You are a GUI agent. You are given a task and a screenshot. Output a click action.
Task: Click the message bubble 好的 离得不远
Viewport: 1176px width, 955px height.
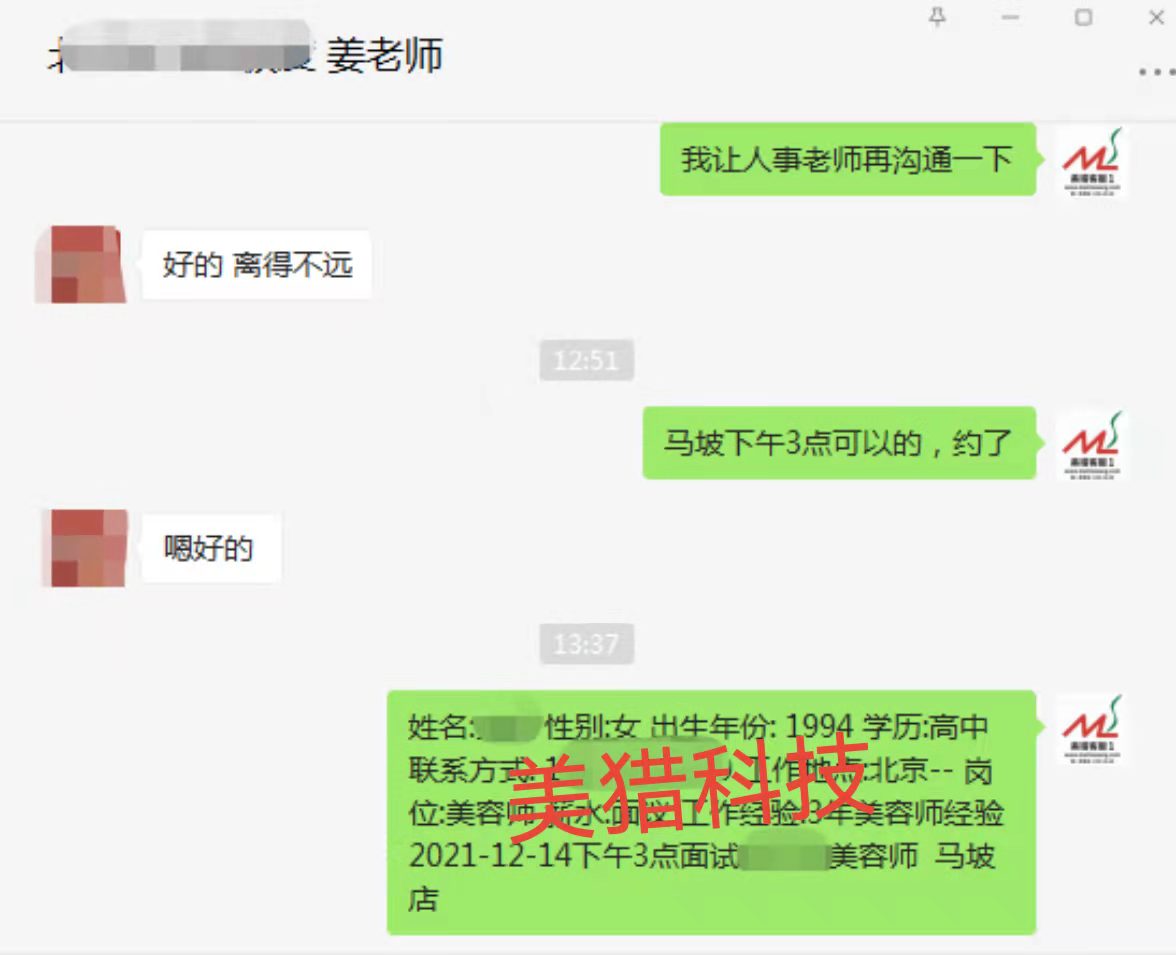tap(256, 265)
